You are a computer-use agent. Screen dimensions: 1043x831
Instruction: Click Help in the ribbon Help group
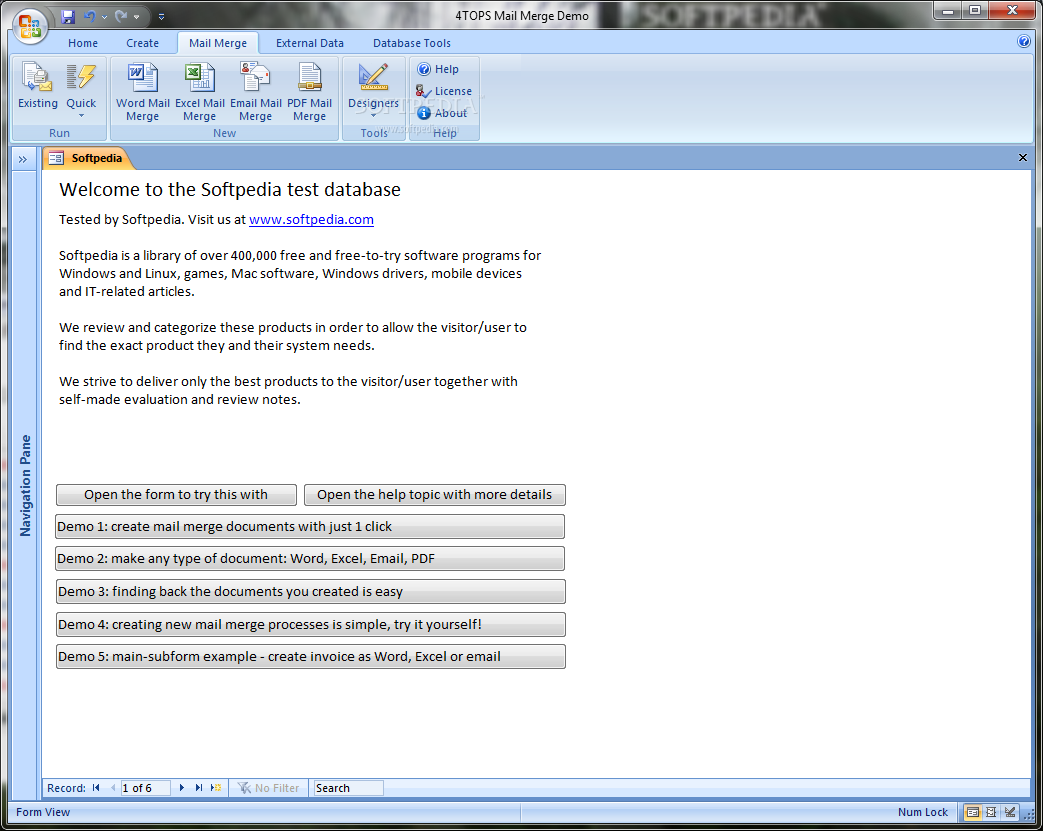[438, 69]
